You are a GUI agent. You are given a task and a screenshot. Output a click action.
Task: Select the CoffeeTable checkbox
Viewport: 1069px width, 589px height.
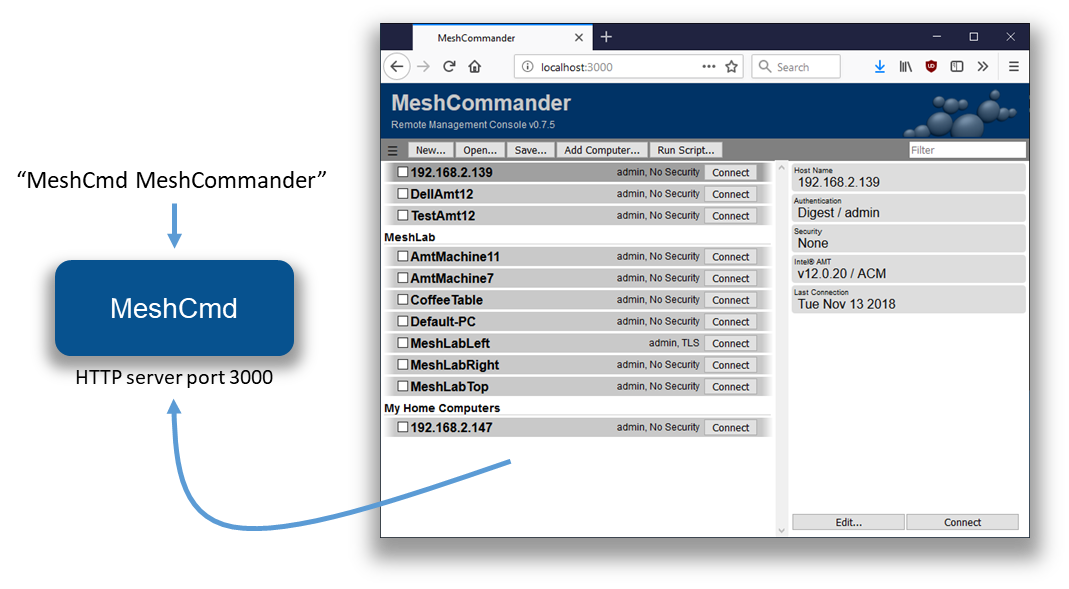(403, 300)
